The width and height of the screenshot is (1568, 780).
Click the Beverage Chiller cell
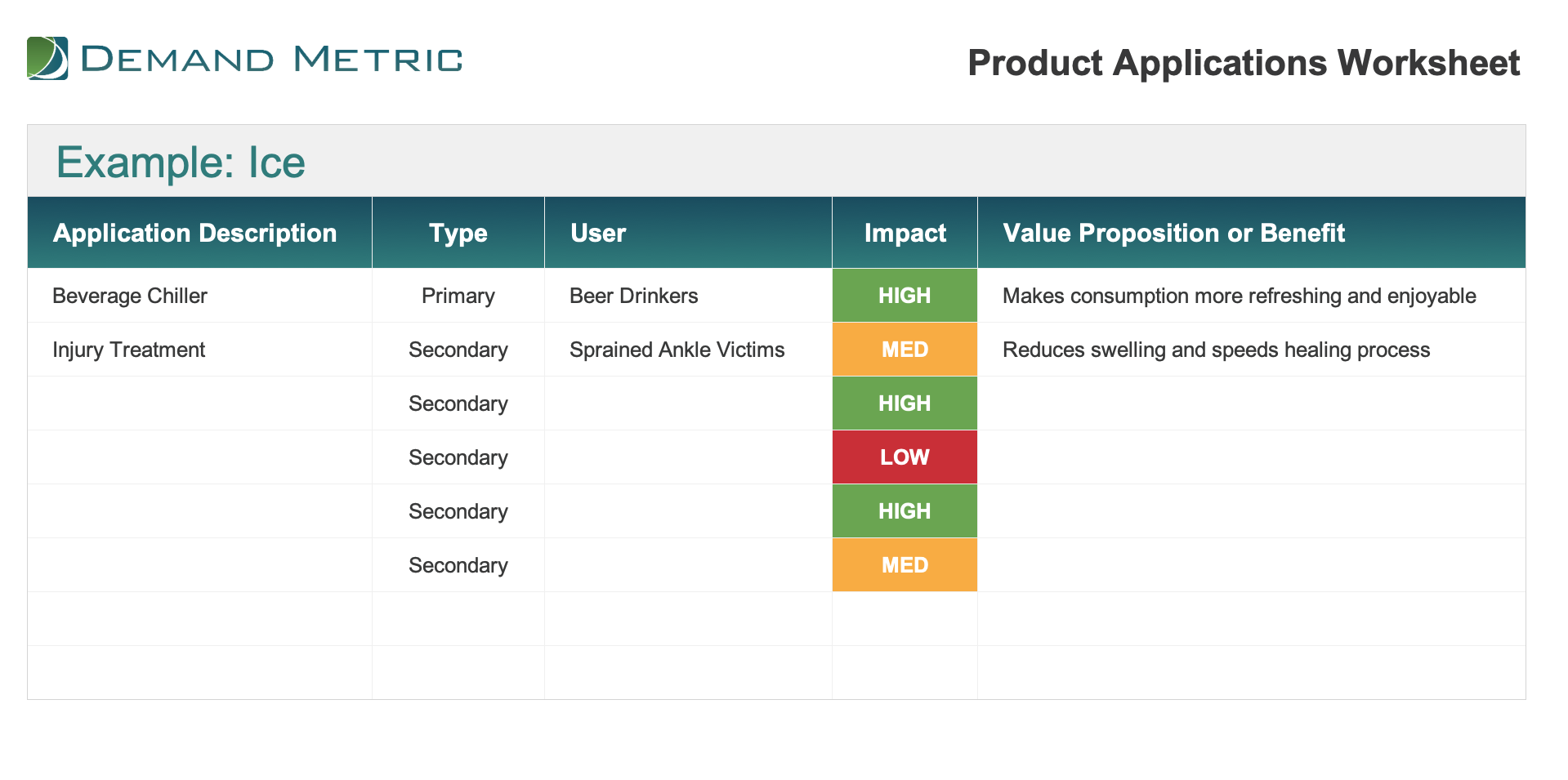click(200, 296)
